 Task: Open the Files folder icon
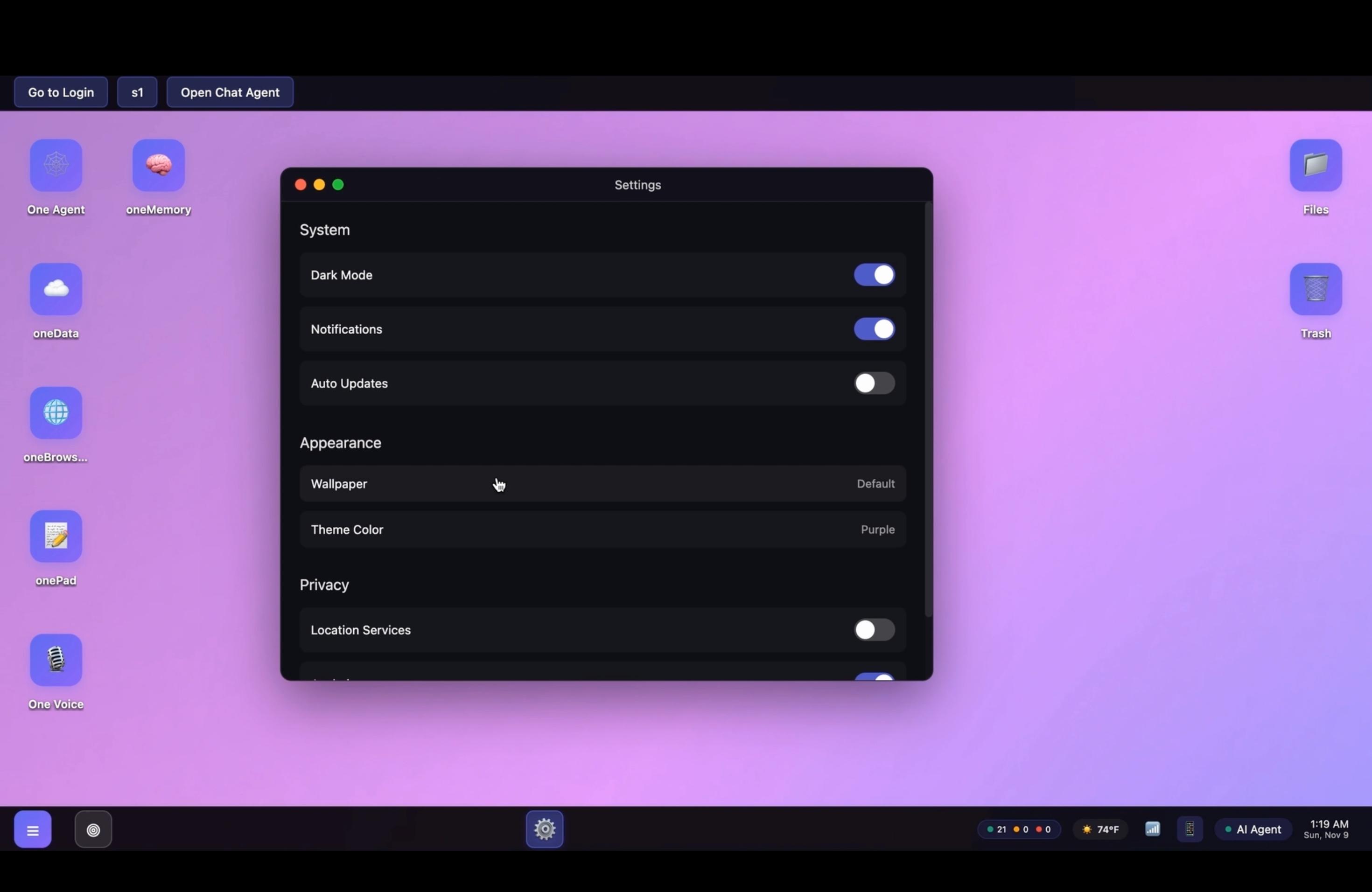tap(1316, 165)
